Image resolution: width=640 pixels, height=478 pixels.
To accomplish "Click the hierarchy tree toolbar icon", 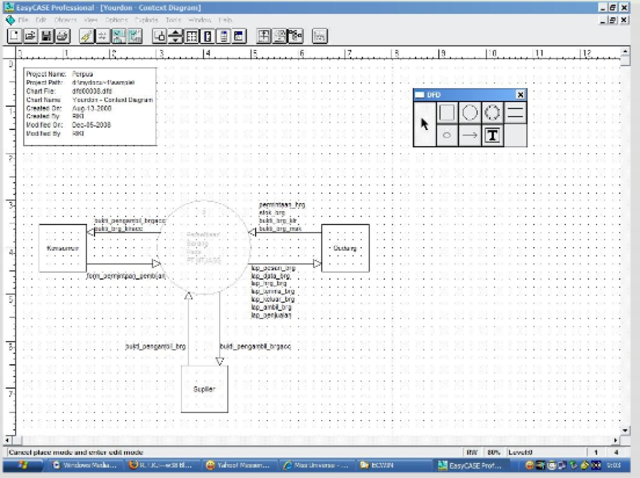I will [x=296, y=36].
